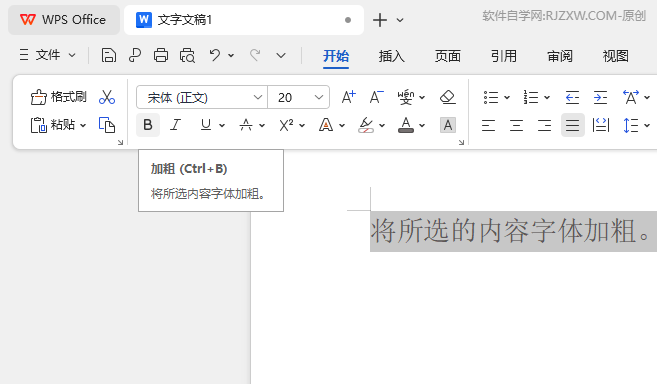
Task: Click the bulleted list icon
Action: pyautogui.click(x=491, y=97)
